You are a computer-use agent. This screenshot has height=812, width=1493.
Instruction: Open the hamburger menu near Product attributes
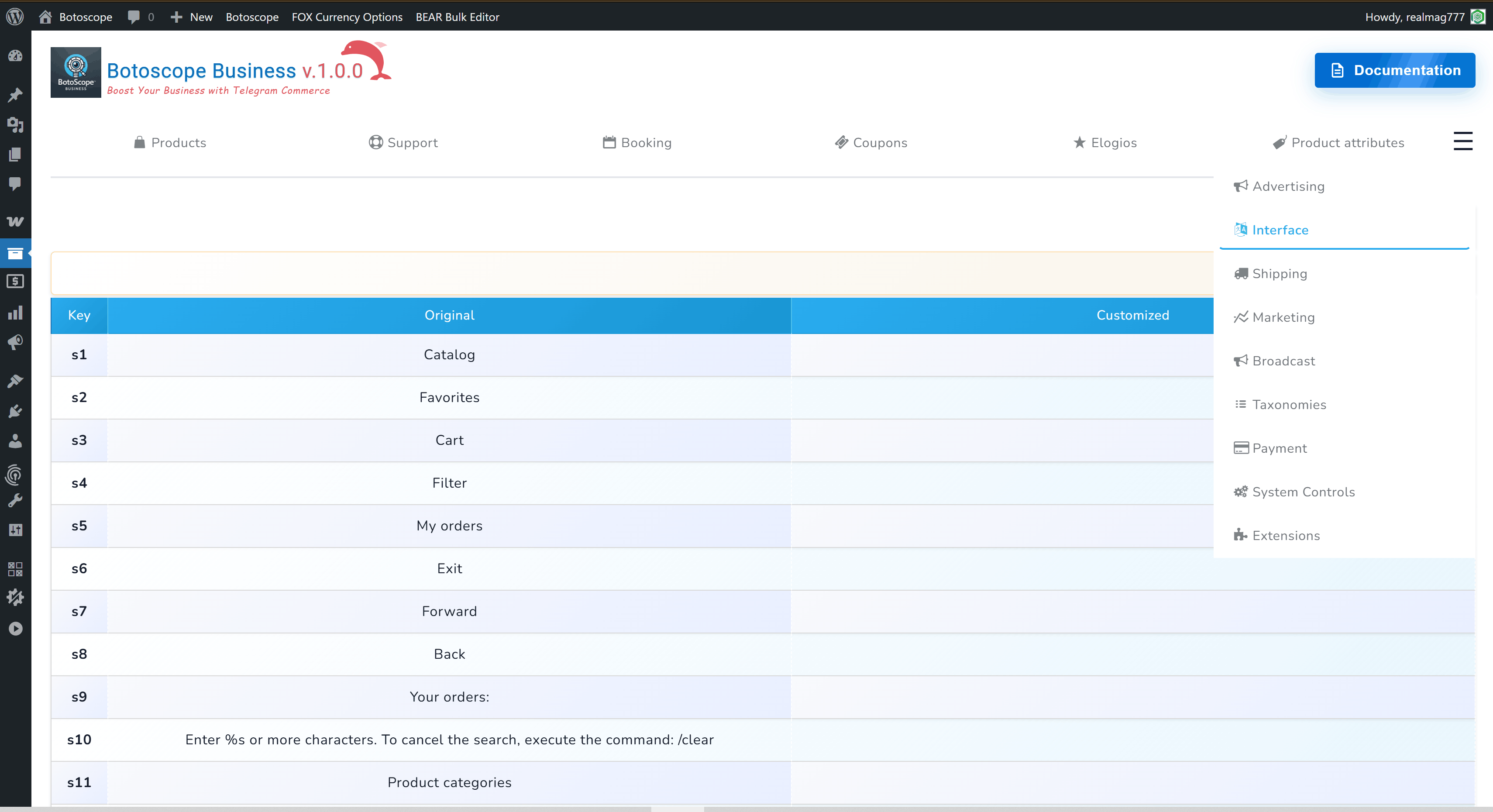(1463, 141)
